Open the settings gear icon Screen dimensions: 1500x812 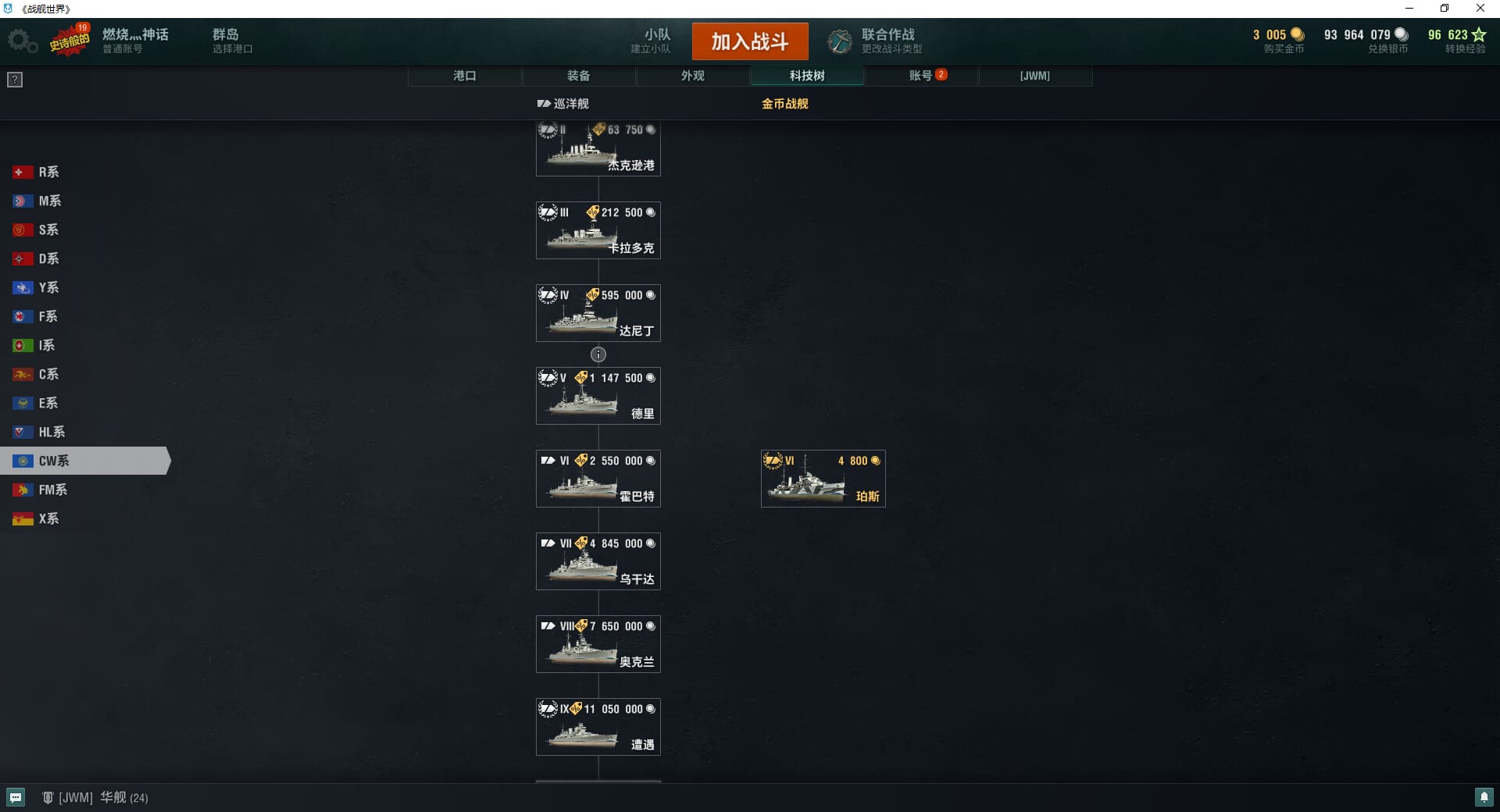[22, 41]
